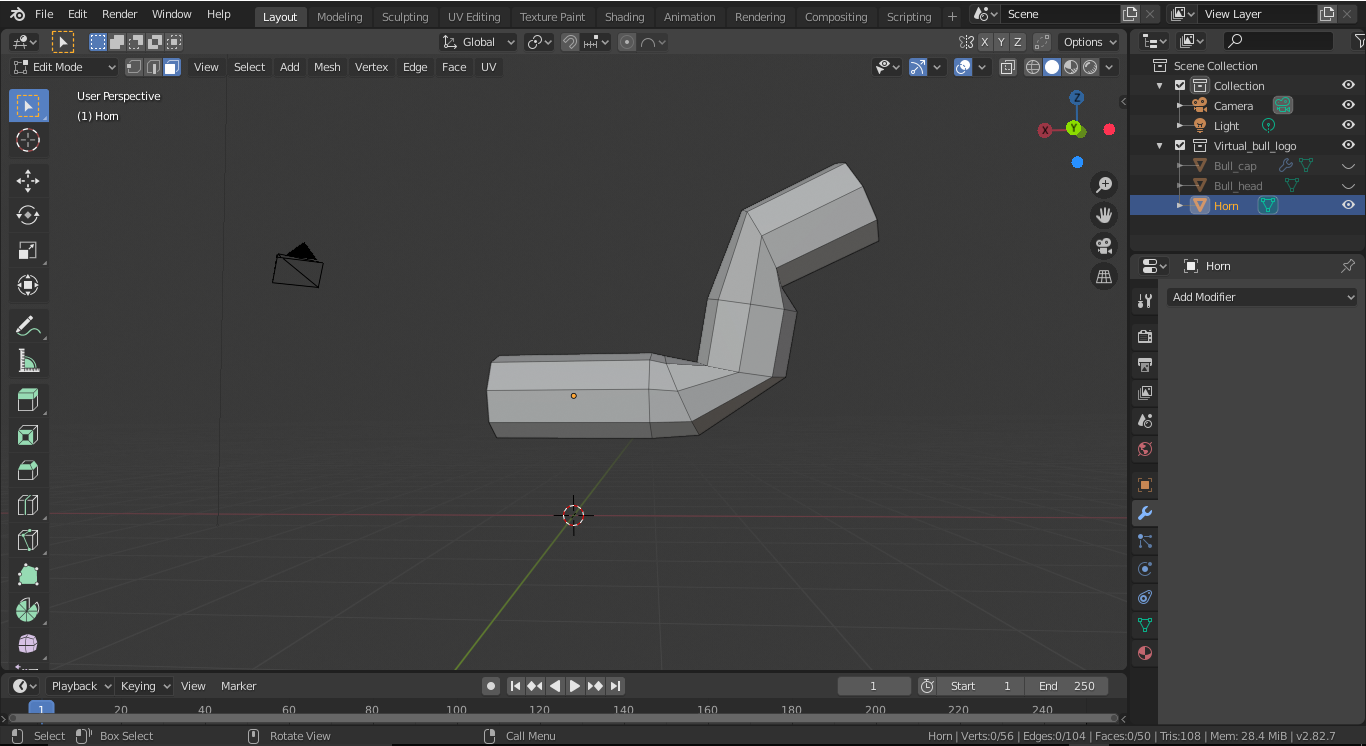This screenshot has height=746, width=1366.
Task: Select the Poly Build tool
Action: 28,576
